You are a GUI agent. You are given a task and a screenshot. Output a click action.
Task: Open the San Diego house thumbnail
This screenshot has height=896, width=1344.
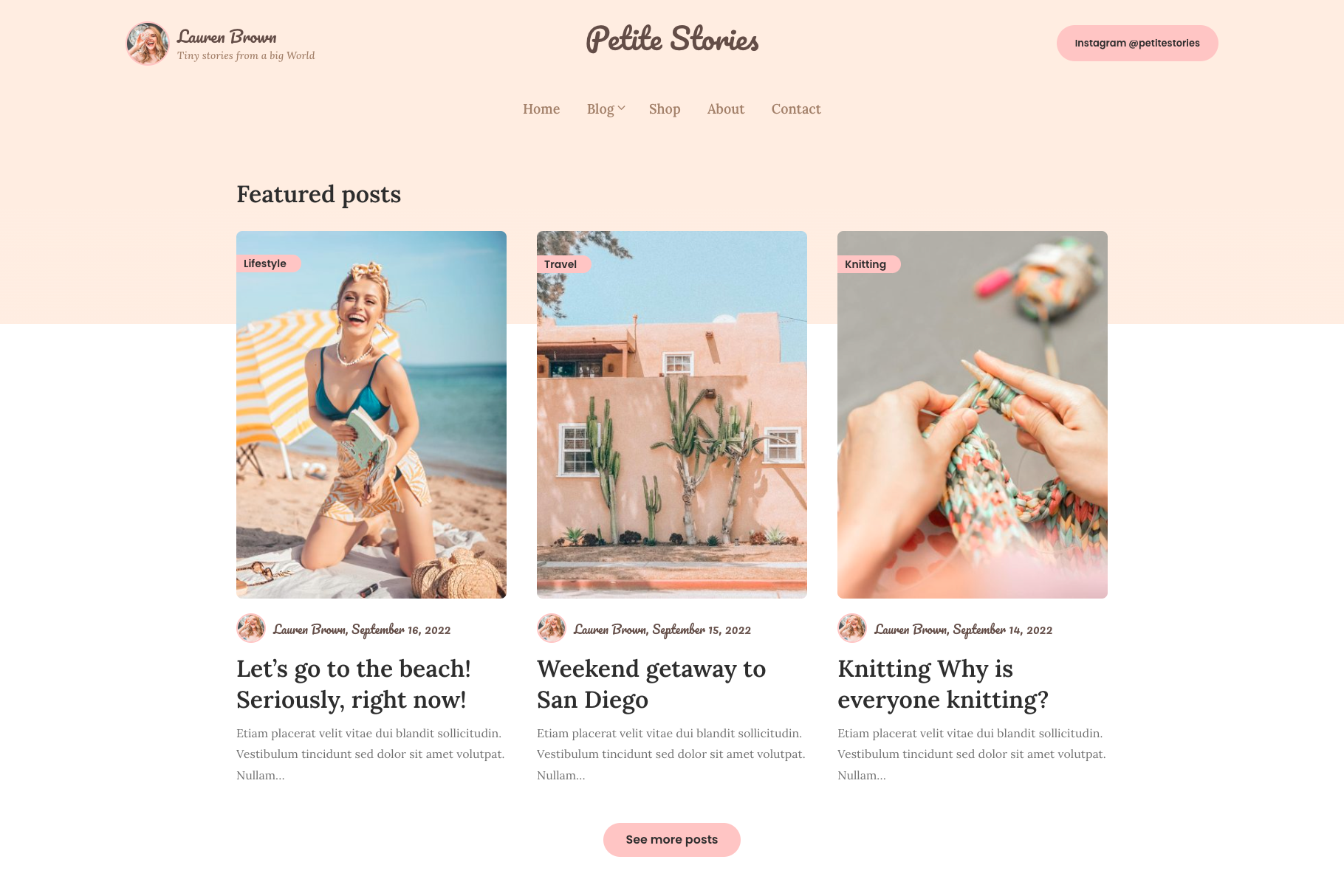point(672,415)
